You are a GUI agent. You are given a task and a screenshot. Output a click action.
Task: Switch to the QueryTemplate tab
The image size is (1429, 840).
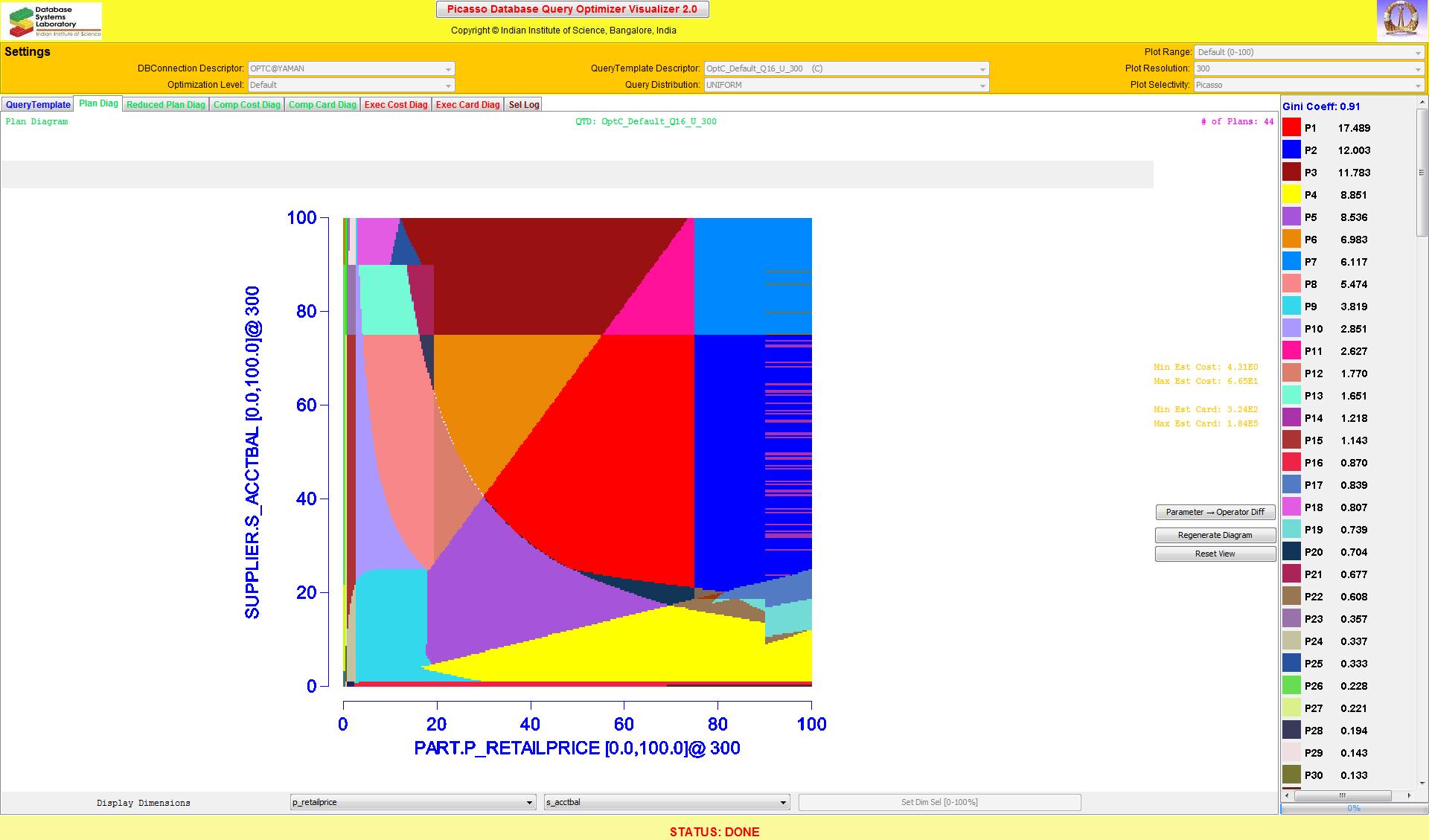pos(38,105)
